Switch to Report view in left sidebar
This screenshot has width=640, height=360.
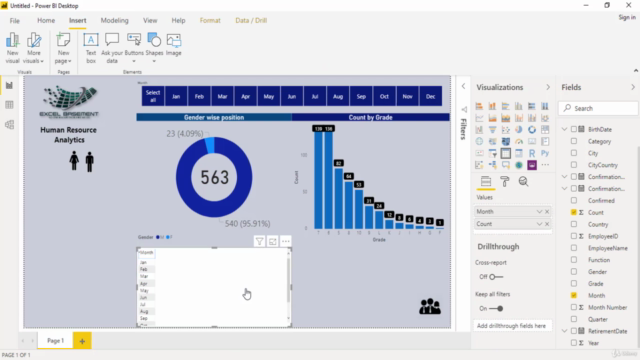click(9, 85)
